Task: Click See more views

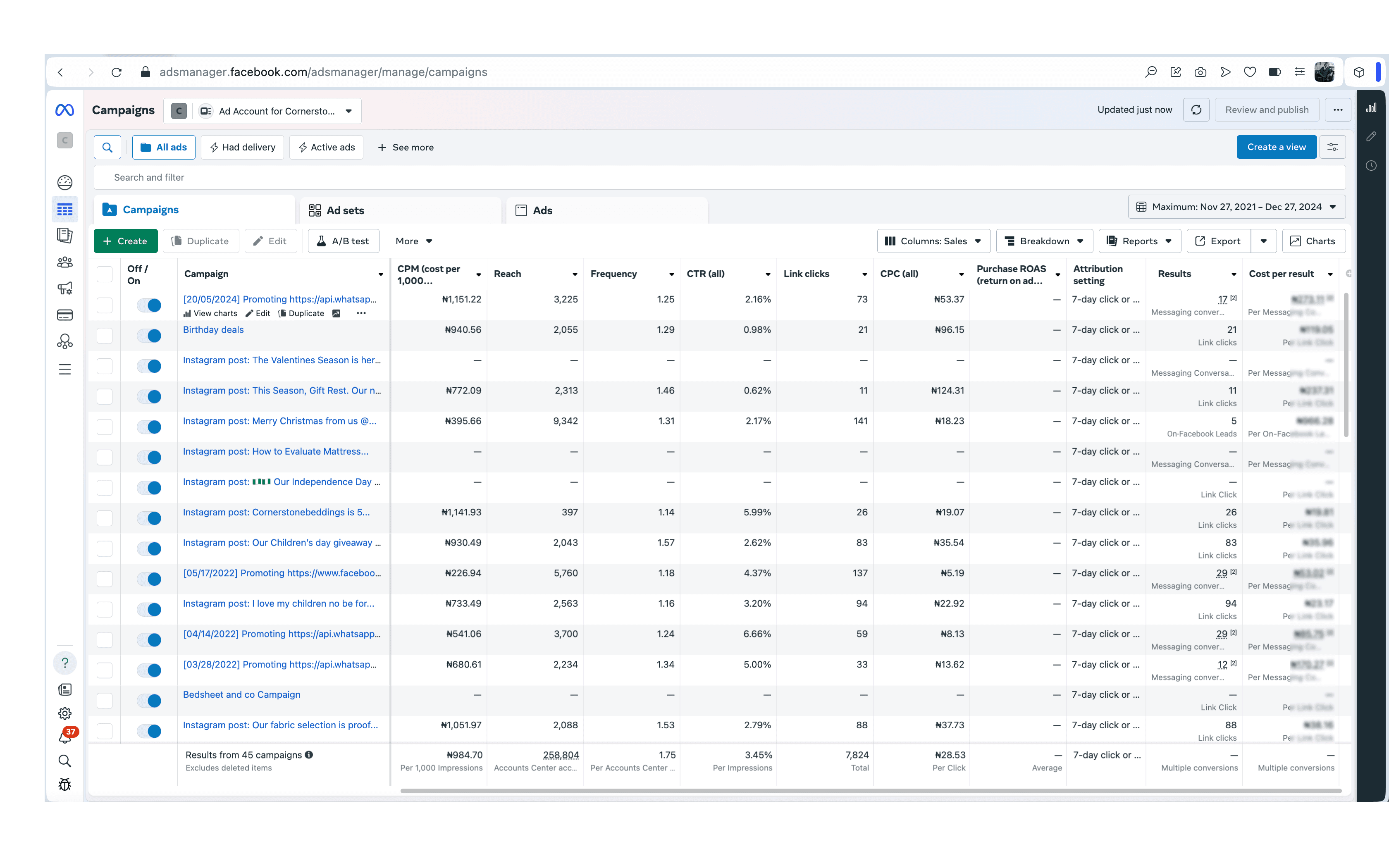Action: 405,148
